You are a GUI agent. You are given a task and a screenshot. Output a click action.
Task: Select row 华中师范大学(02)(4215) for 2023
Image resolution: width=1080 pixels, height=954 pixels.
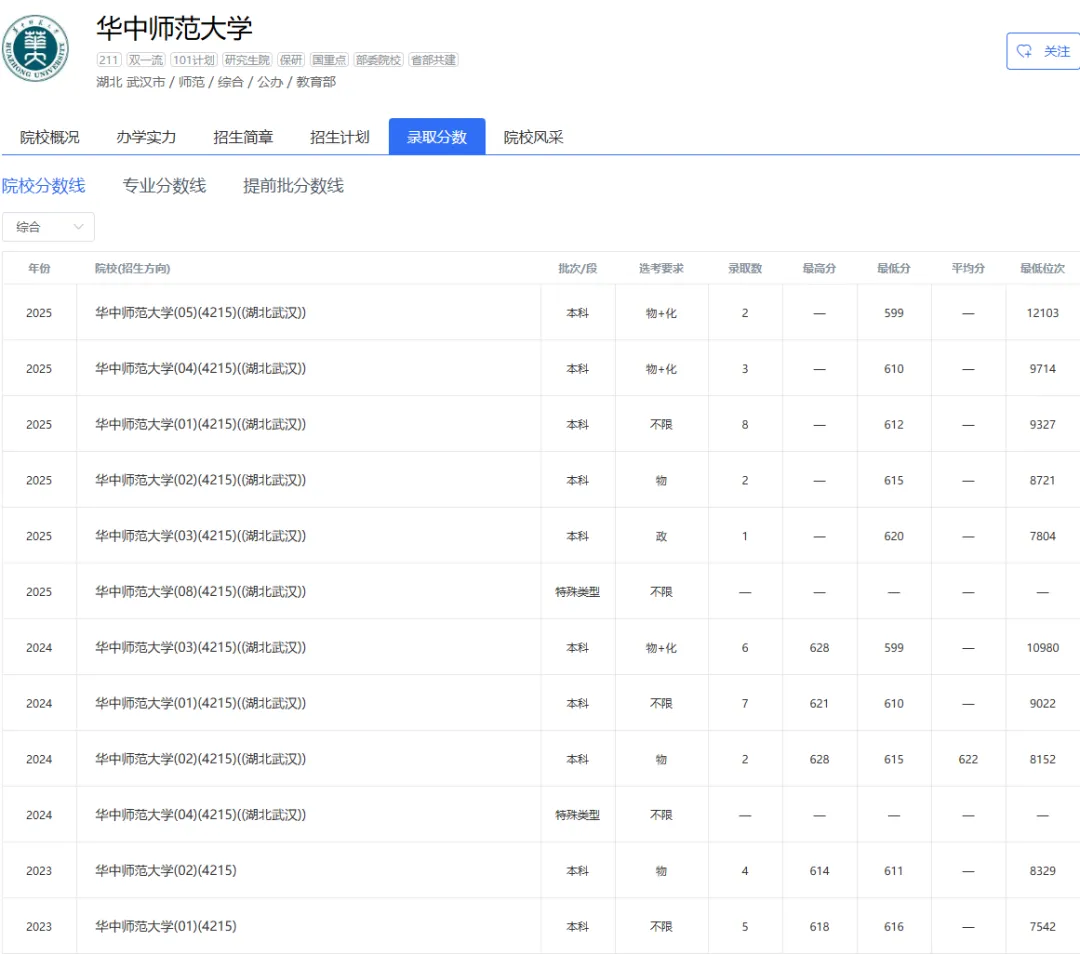point(541,871)
